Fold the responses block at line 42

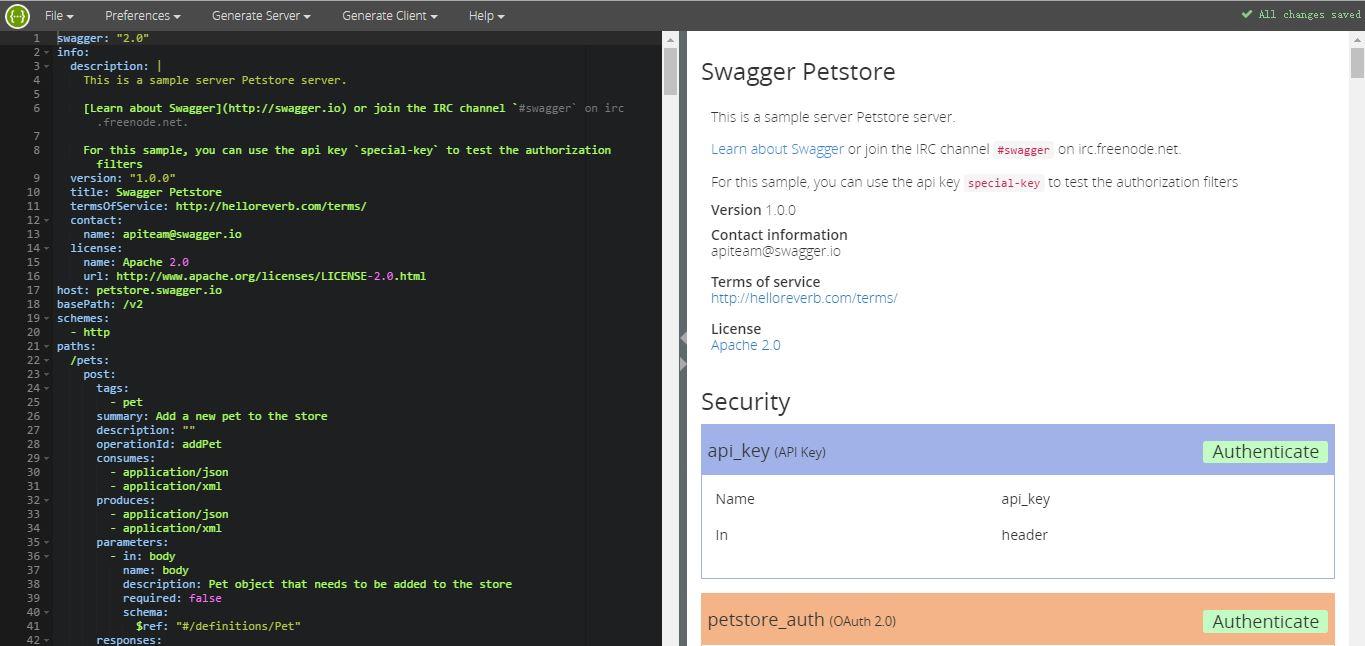(46, 640)
